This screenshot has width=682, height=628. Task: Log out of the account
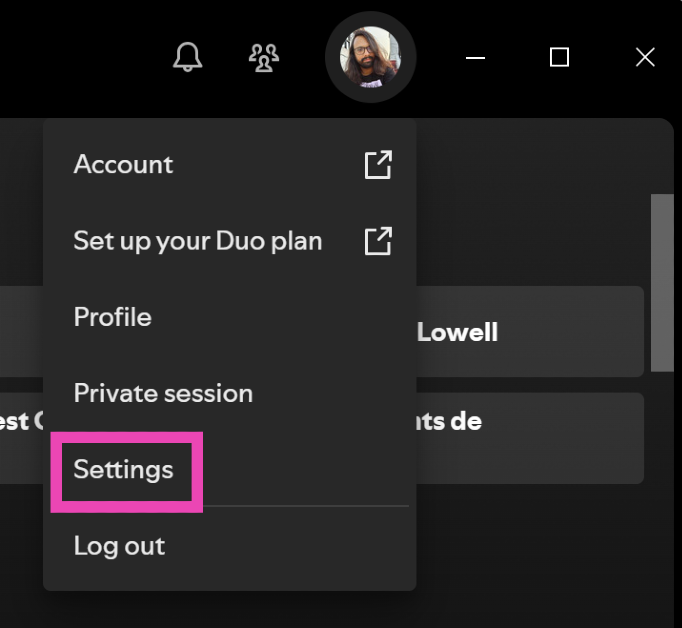(119, 546)
